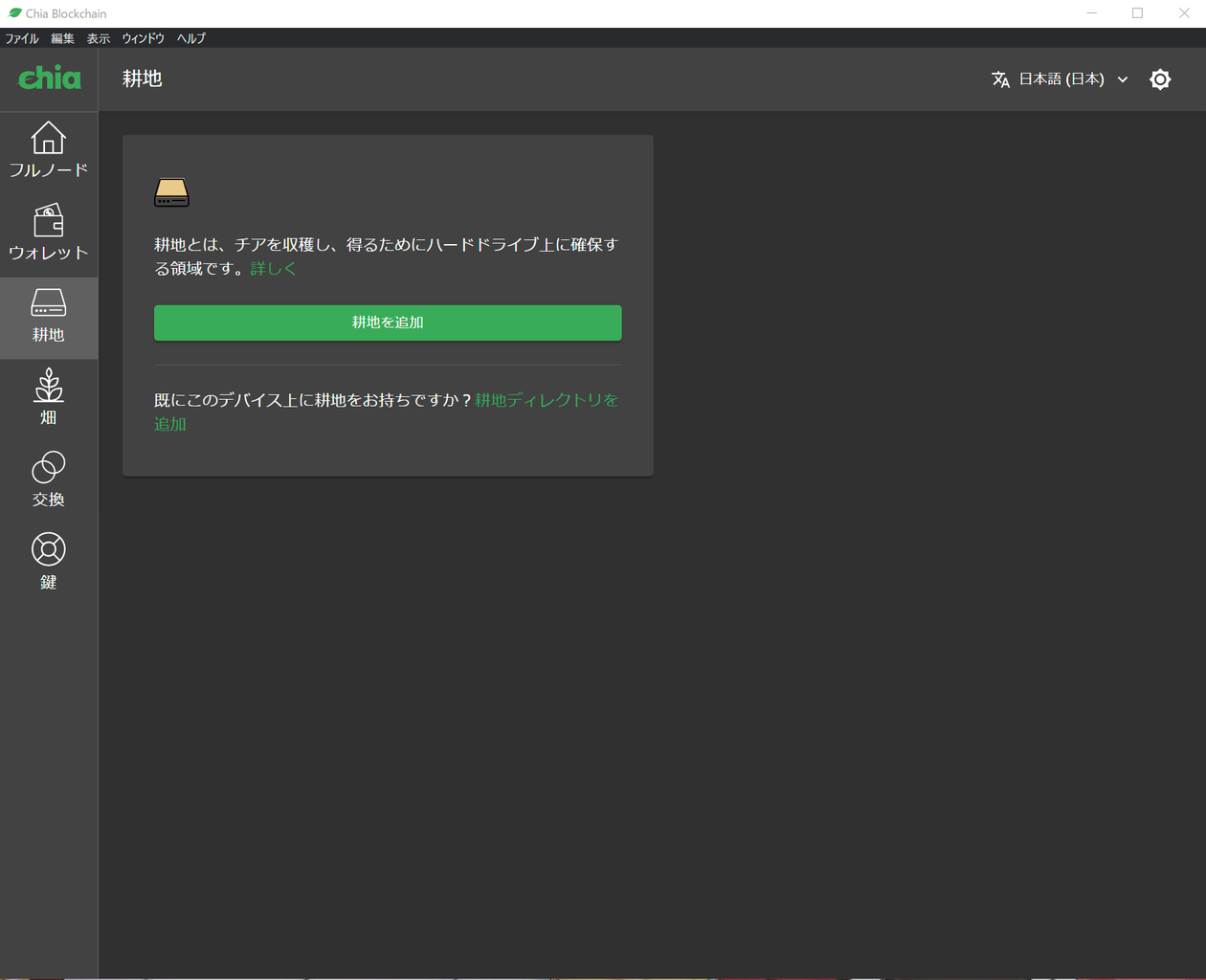Viewport: 1206px width, 980px height.
Task: Click the language translation icon
Action: pos(1000,79)
